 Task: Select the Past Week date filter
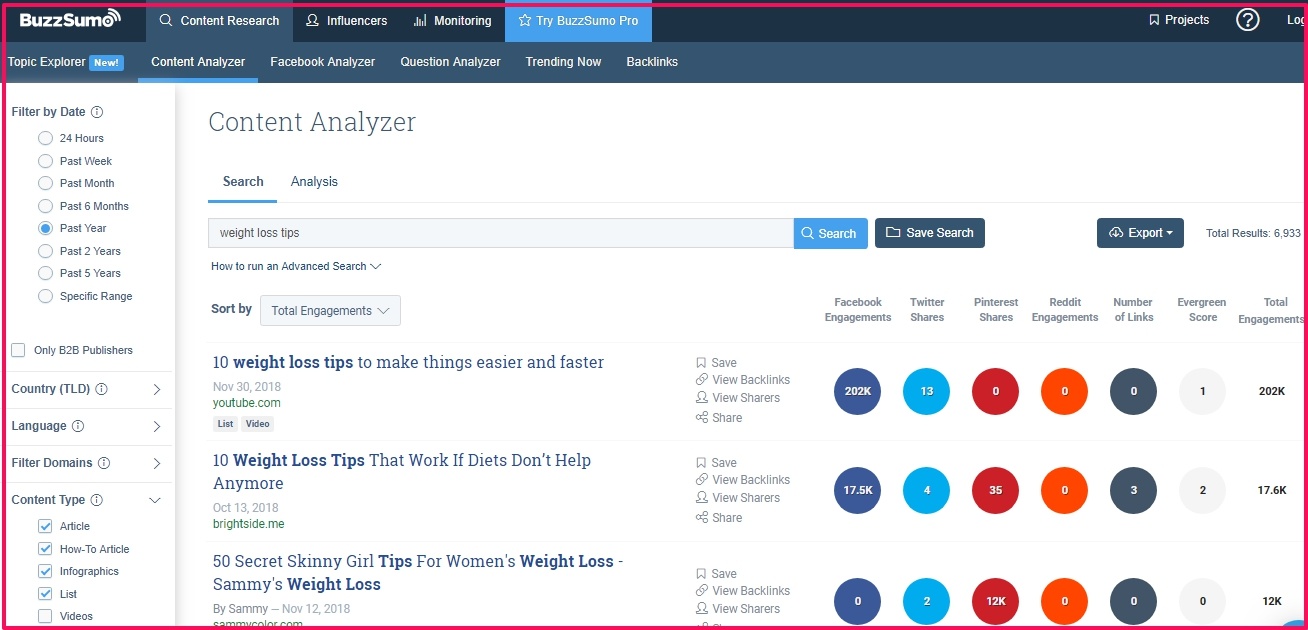click(x=45, y=161)
